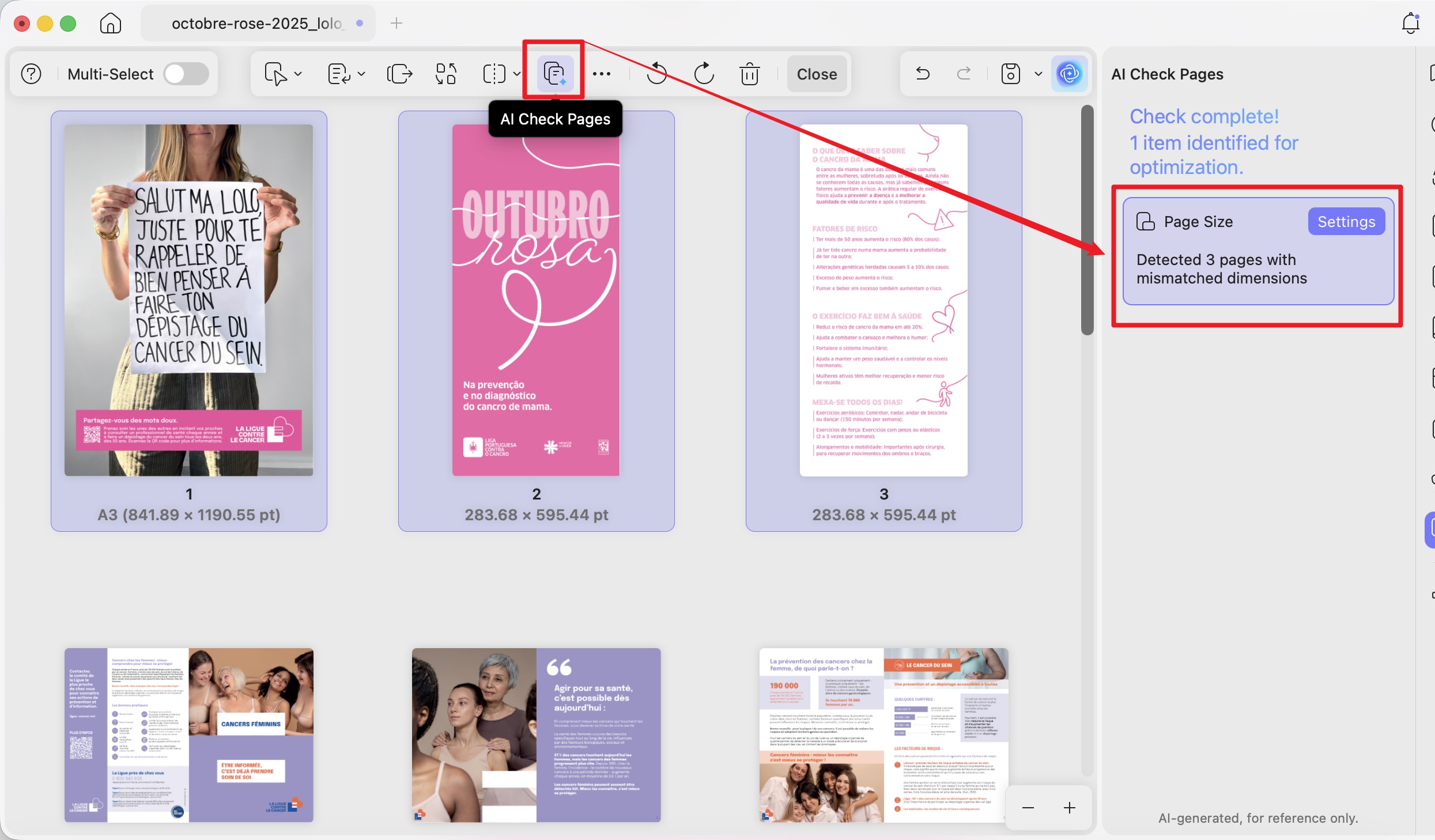
Task: Open the help question mark icon
Action: point(31,74)
